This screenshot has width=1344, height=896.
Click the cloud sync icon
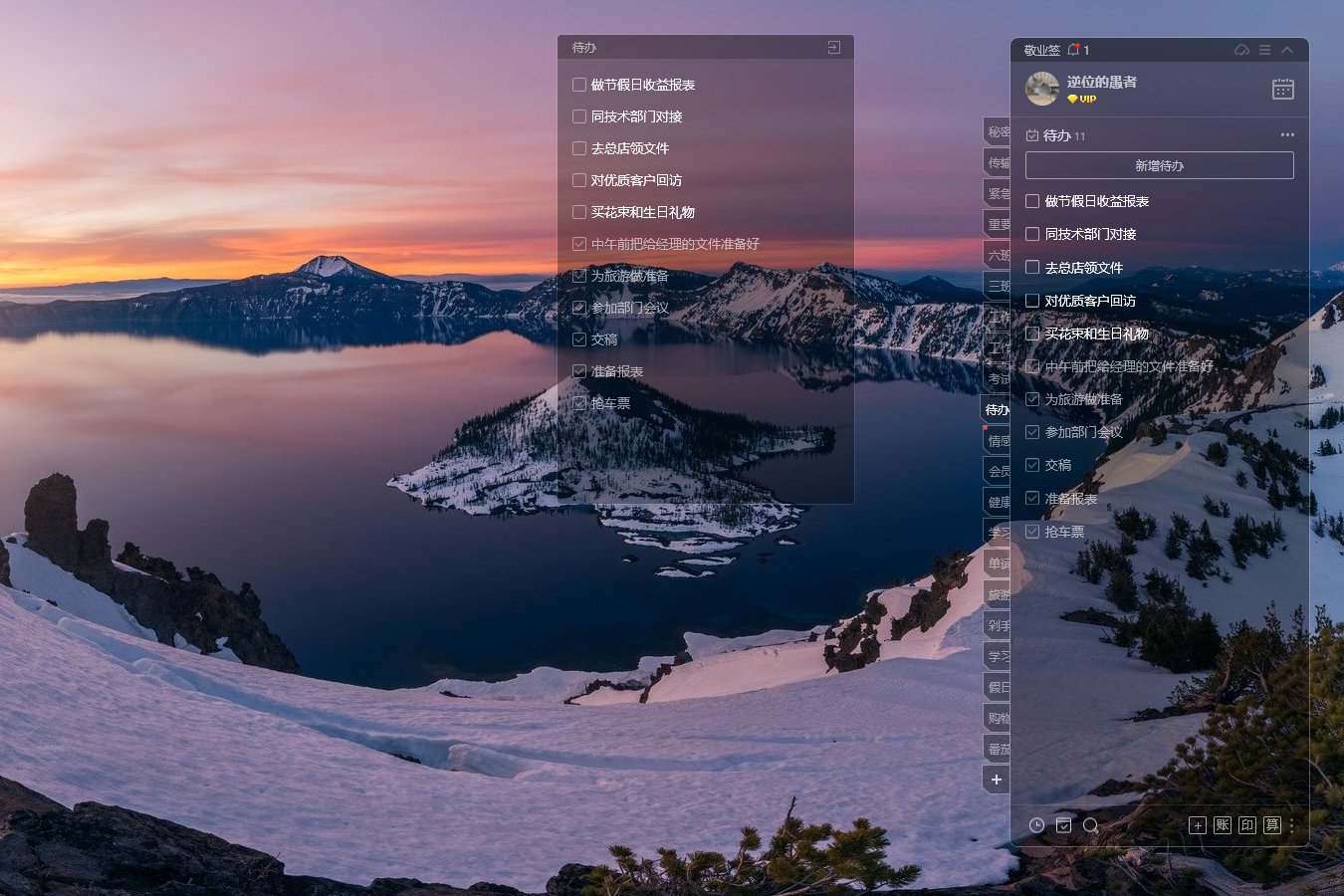click(1241, 50)
